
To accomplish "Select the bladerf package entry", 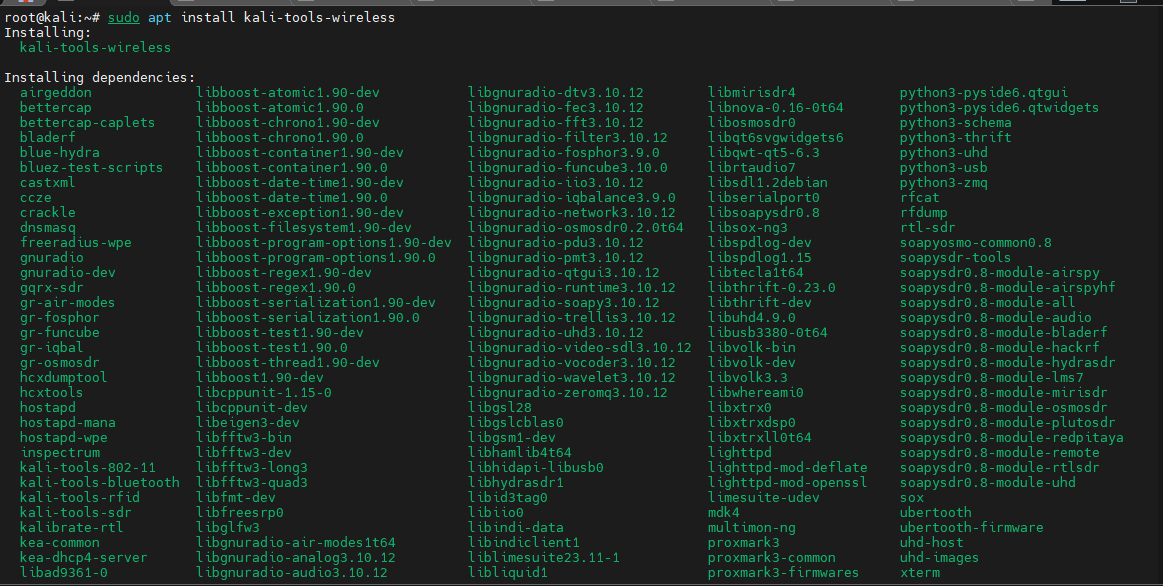I will point(47,137).
